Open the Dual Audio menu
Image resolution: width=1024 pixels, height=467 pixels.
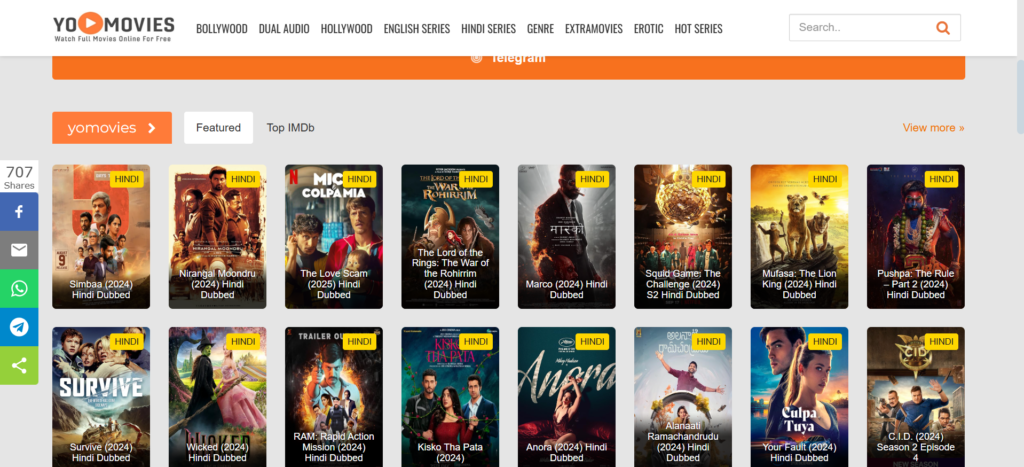coord(284,29)
